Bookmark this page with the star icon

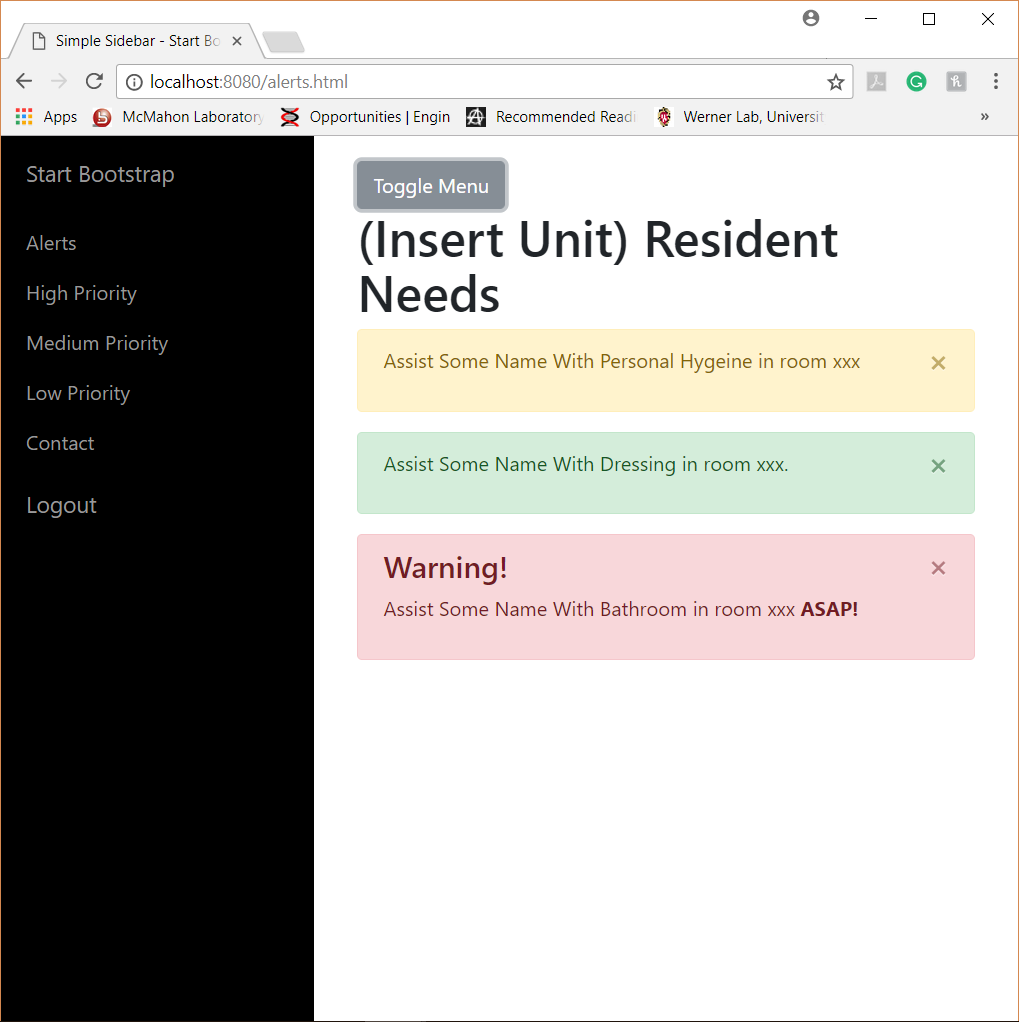point(835,82)
